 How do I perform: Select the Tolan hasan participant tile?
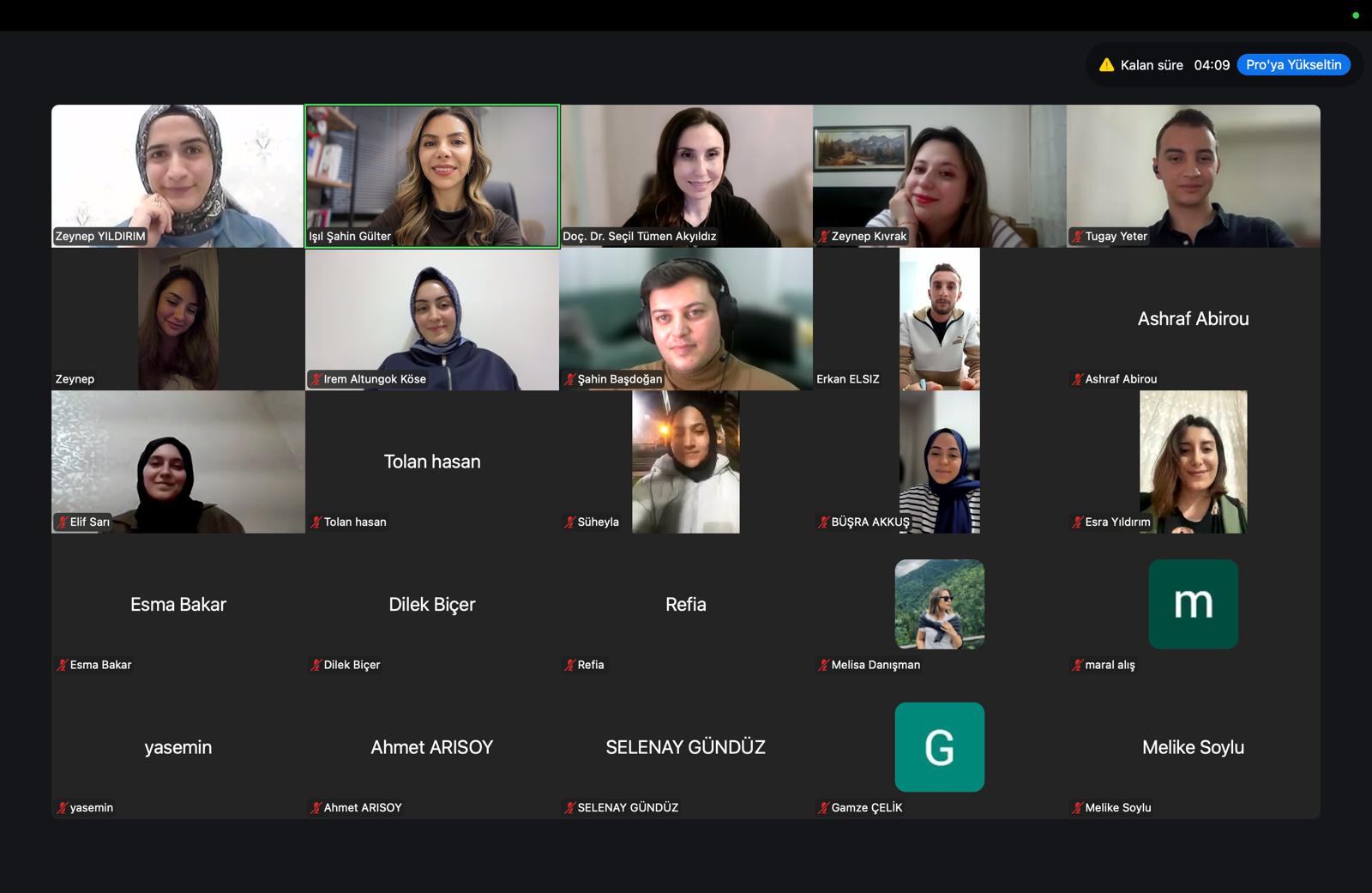[432, 462]
